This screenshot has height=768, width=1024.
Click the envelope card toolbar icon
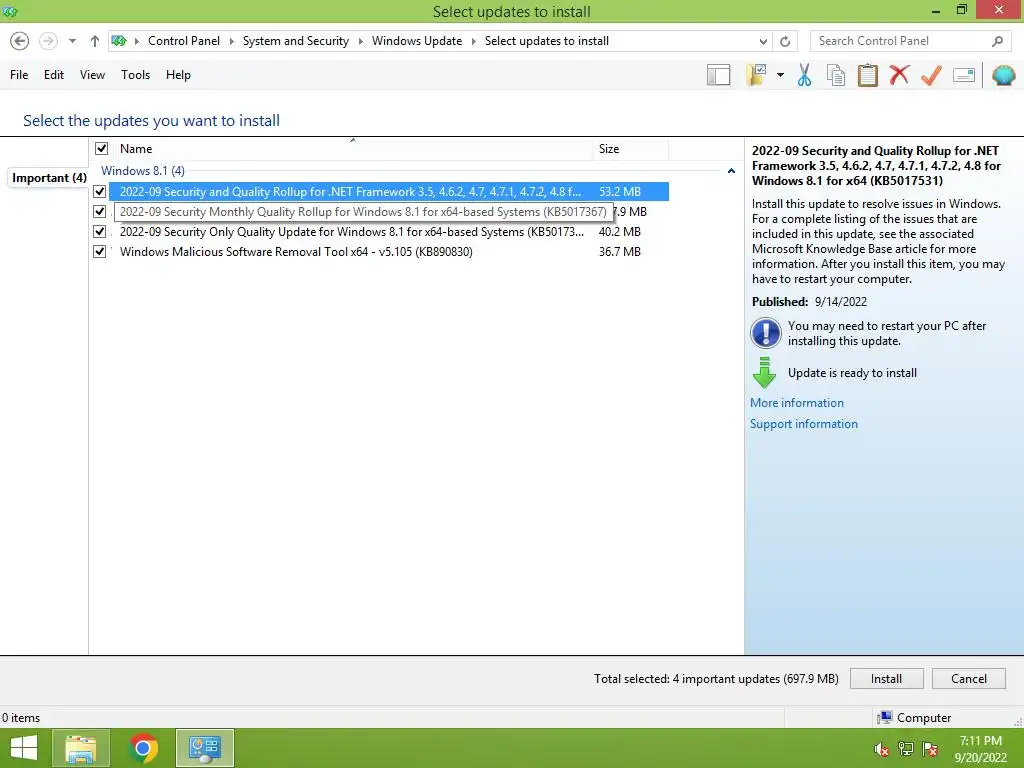click(x=964, y=75)
